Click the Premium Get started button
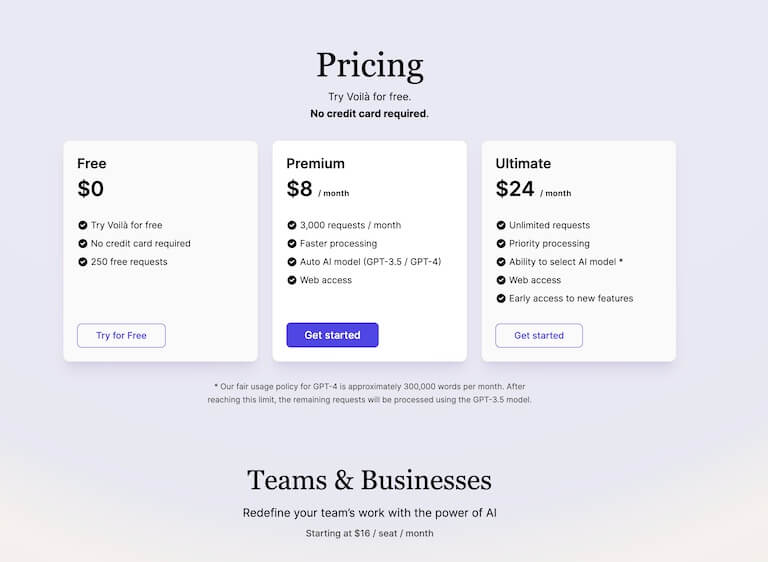768x562 pixels. 332,335
